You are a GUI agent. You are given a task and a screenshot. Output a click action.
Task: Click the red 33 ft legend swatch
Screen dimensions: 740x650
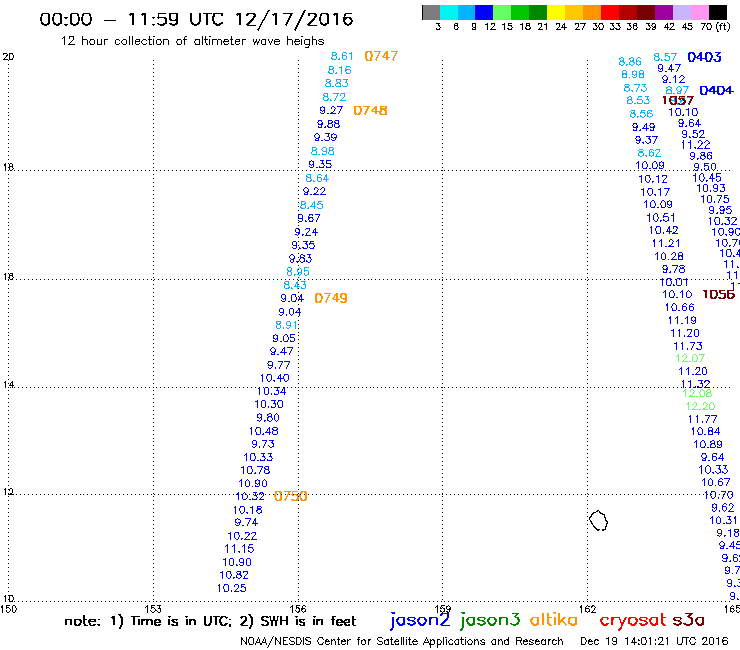pos(610,12)
